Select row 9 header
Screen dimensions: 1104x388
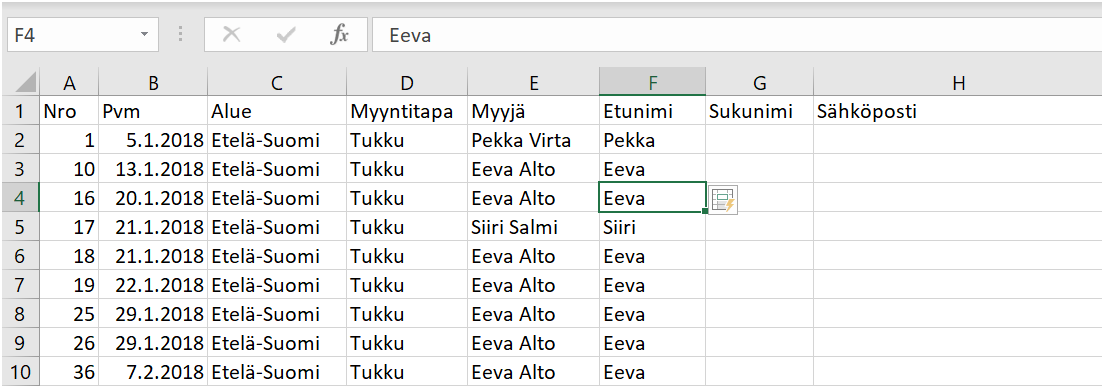(20, 343)
